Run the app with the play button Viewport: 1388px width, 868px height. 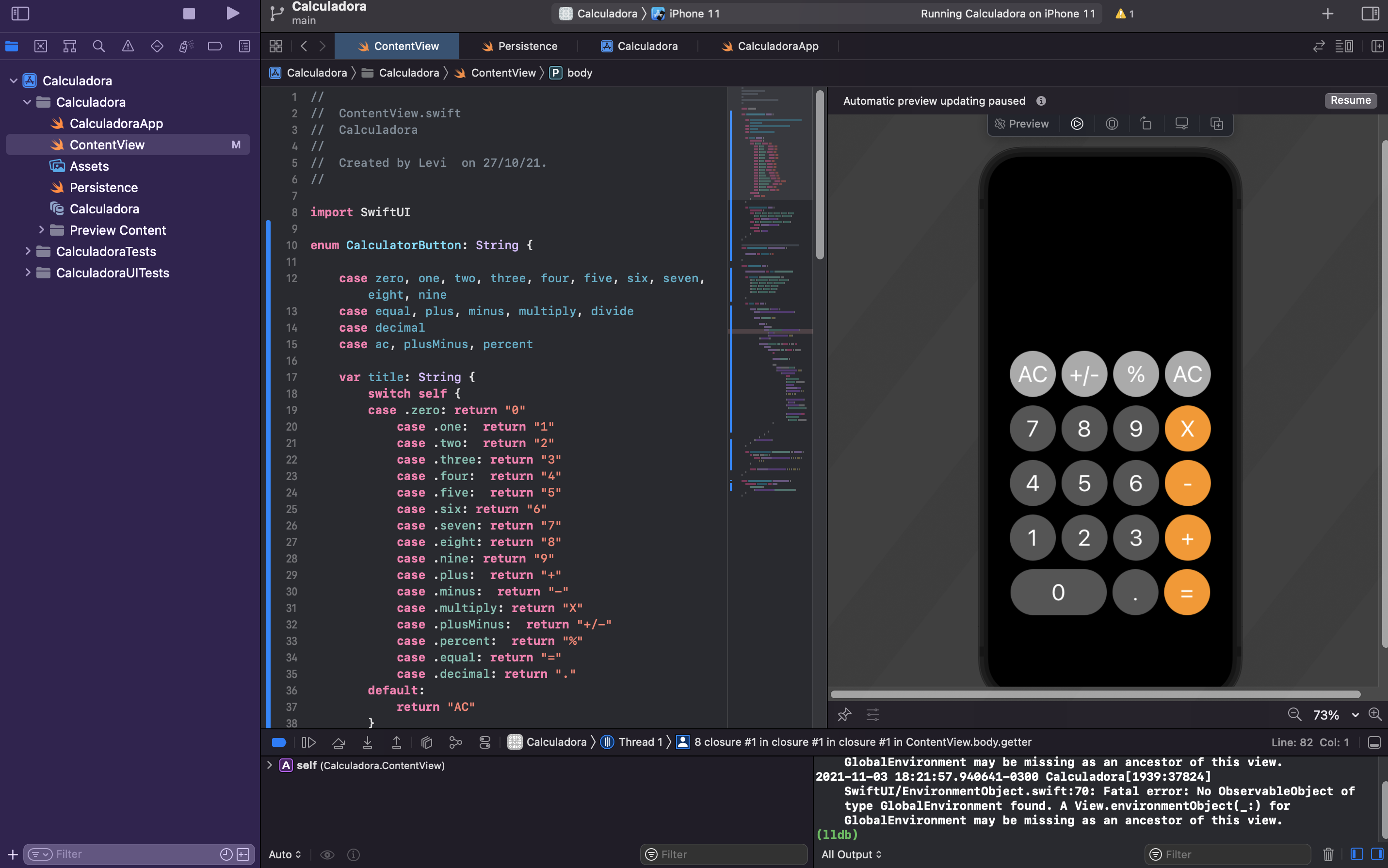(232, 13)
